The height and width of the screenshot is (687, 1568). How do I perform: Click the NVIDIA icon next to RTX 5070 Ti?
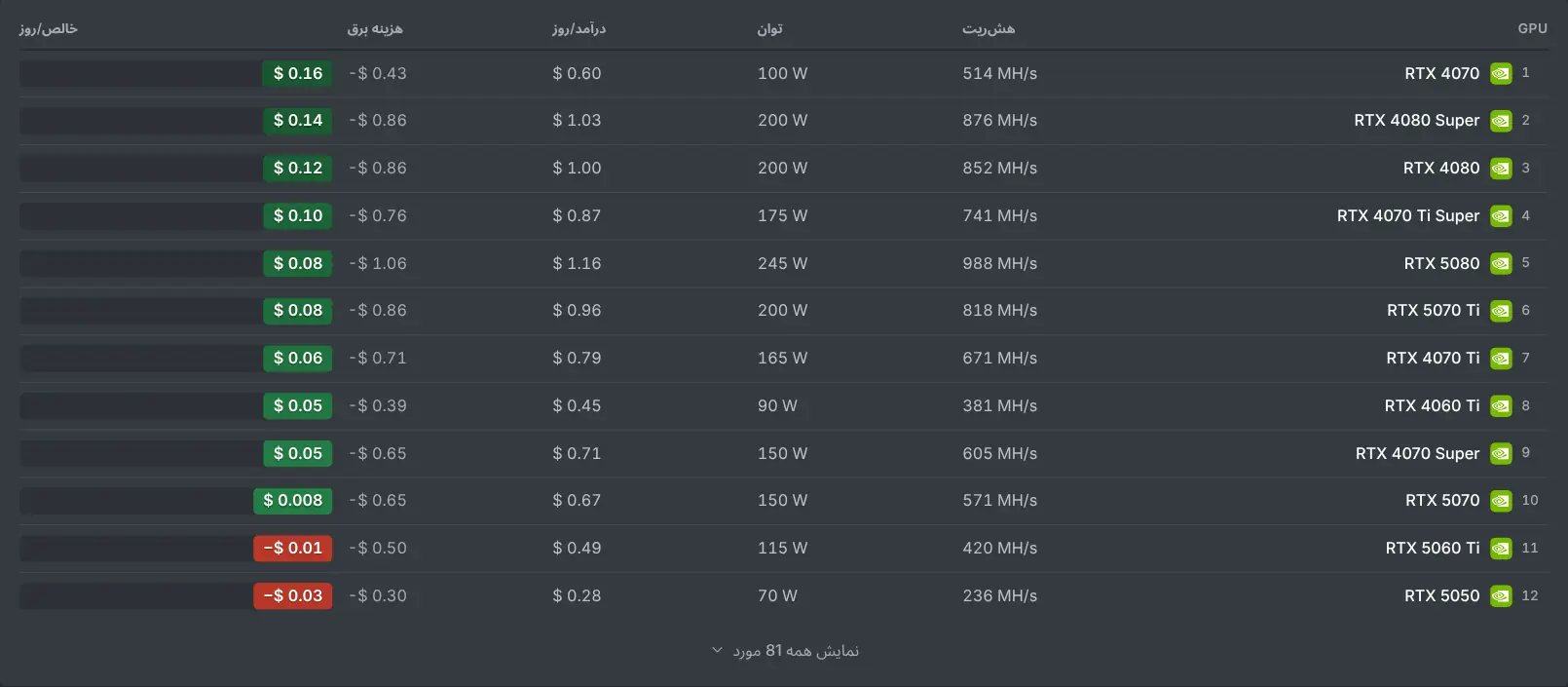click(x=1501, y=311)
